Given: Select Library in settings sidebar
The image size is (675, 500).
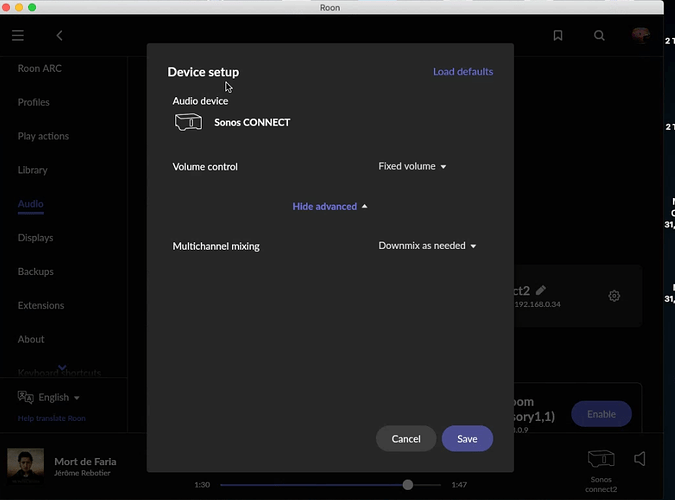Looking at the screenshot, I should coord(32,170).
